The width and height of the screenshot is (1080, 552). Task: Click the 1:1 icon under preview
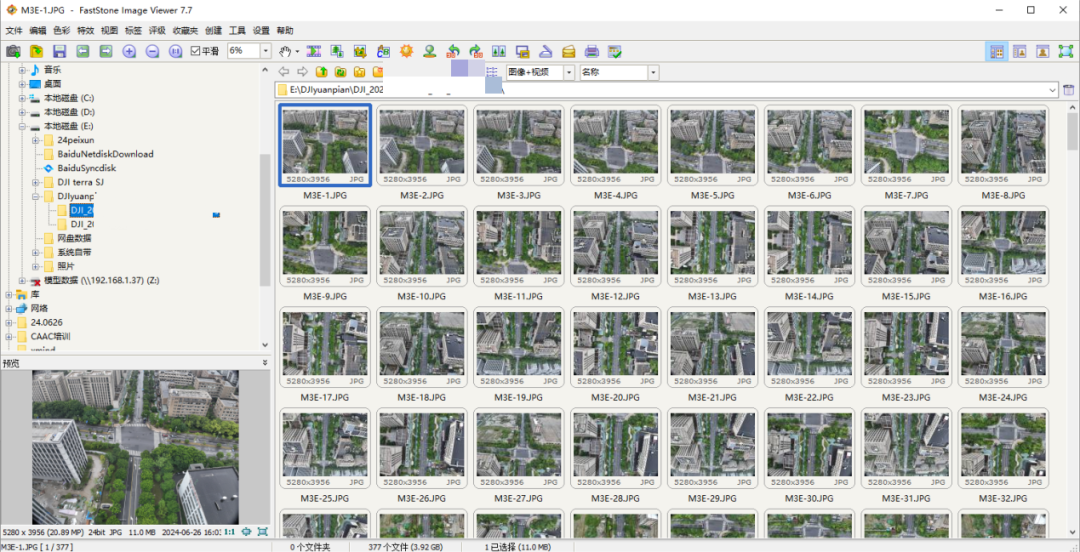pyautogui.click(x=229, y=532)
